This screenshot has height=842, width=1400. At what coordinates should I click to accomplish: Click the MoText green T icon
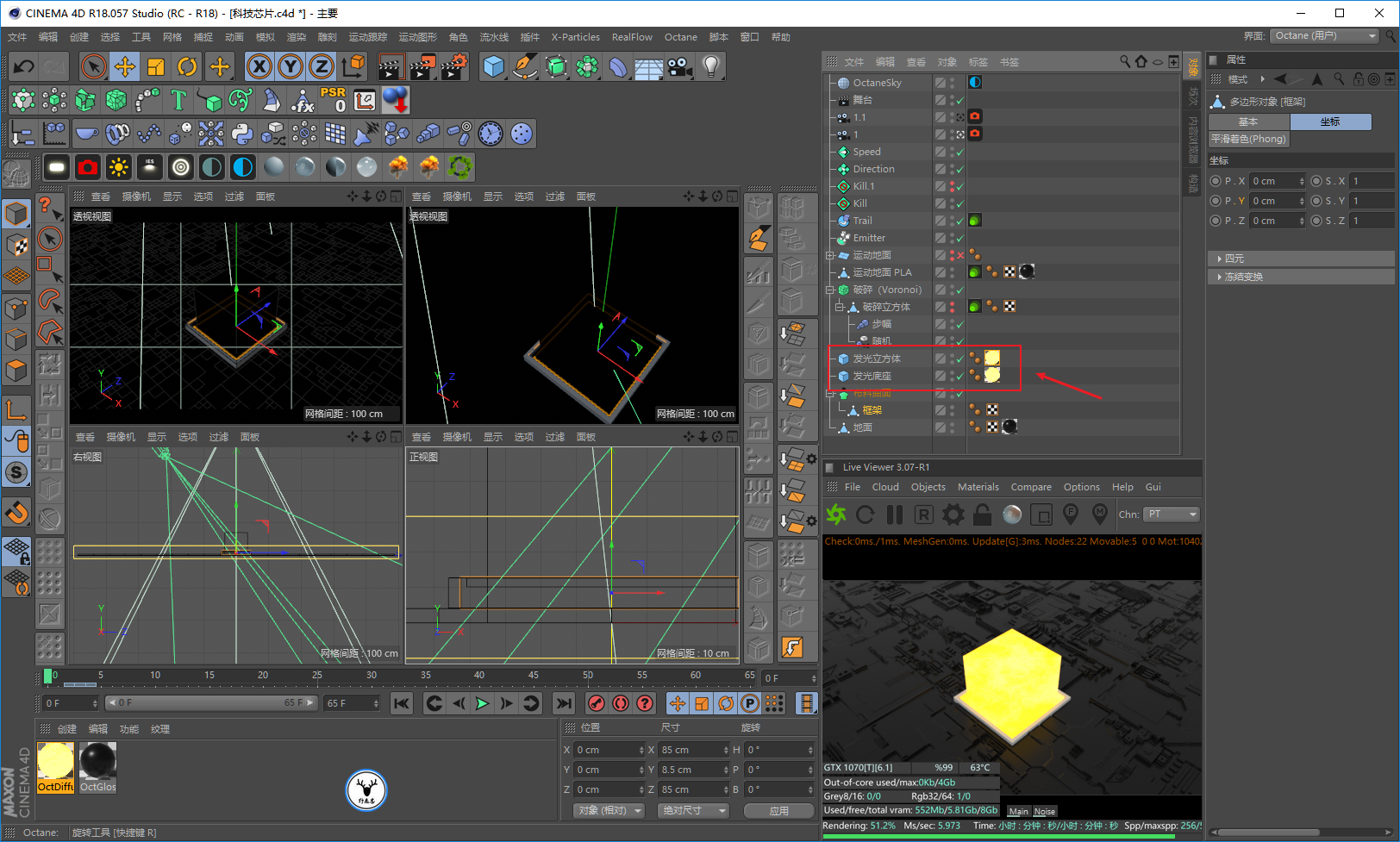point(178,100)
